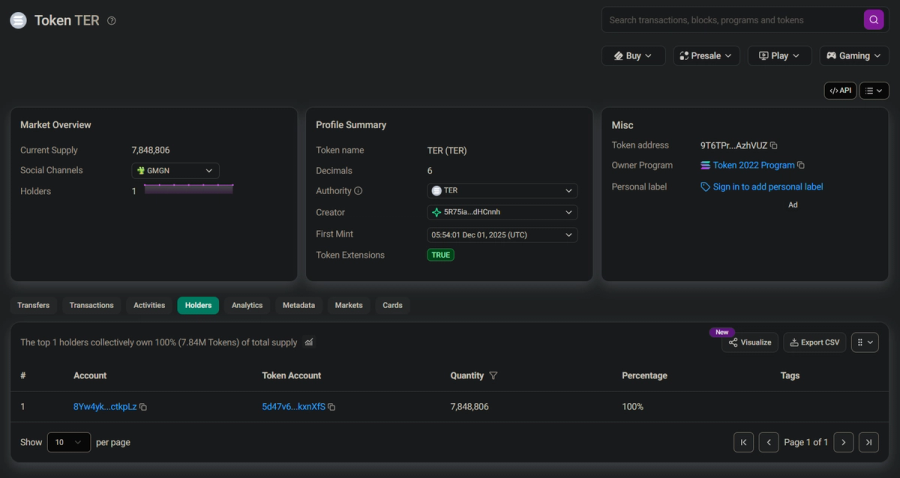The image size is (900, 478).
Task: Click the token name TER (TER)
Action: (x=447, y=151)
